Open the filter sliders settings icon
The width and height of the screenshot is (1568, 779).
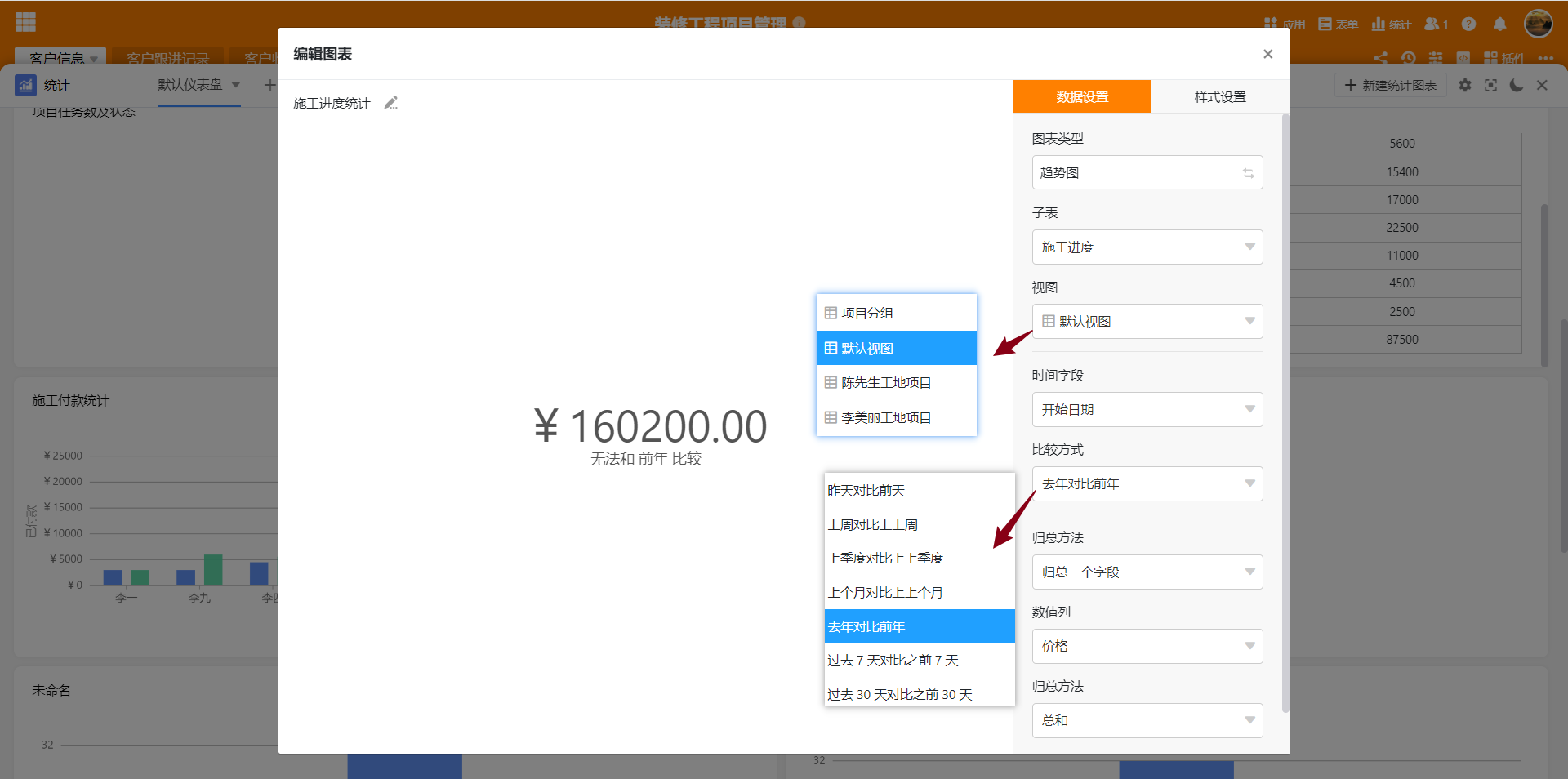(1436, 58)
